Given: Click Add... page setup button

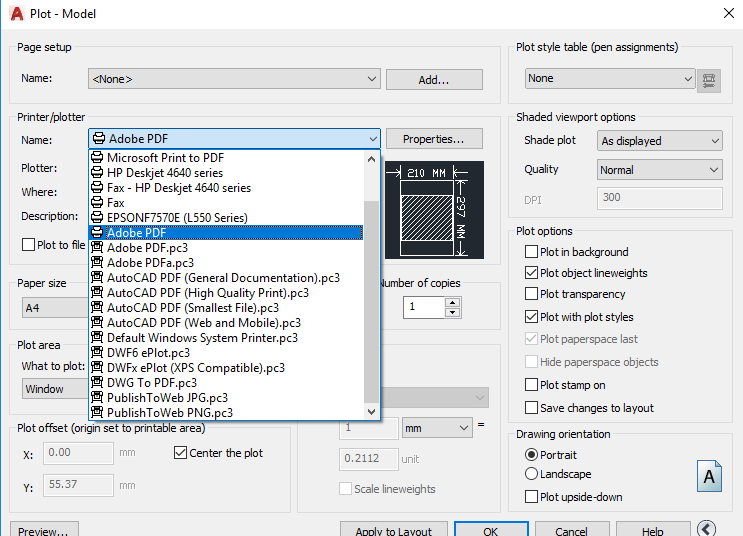Looking at the screenshot, I should click(x=434, y=80).
